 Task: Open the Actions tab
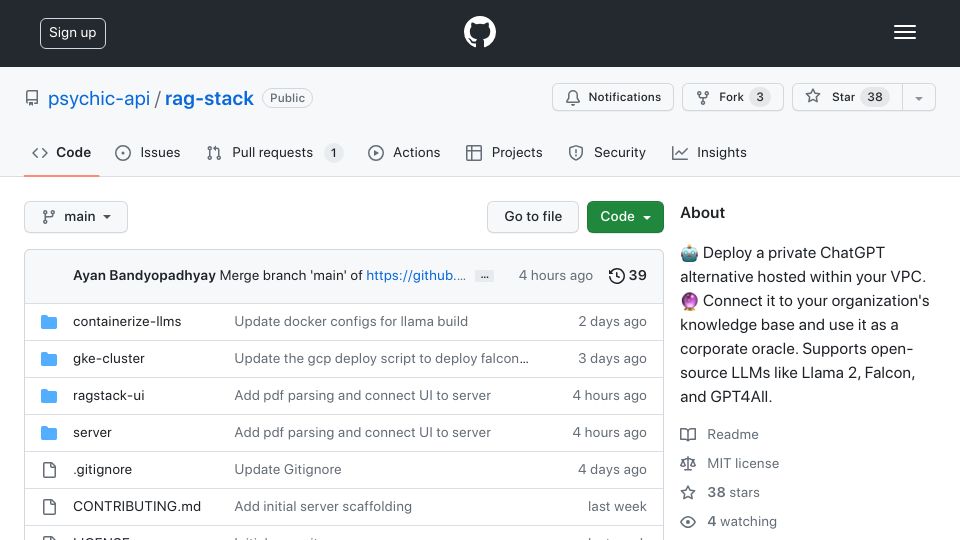pyautogui.click(x=404, y=152)
